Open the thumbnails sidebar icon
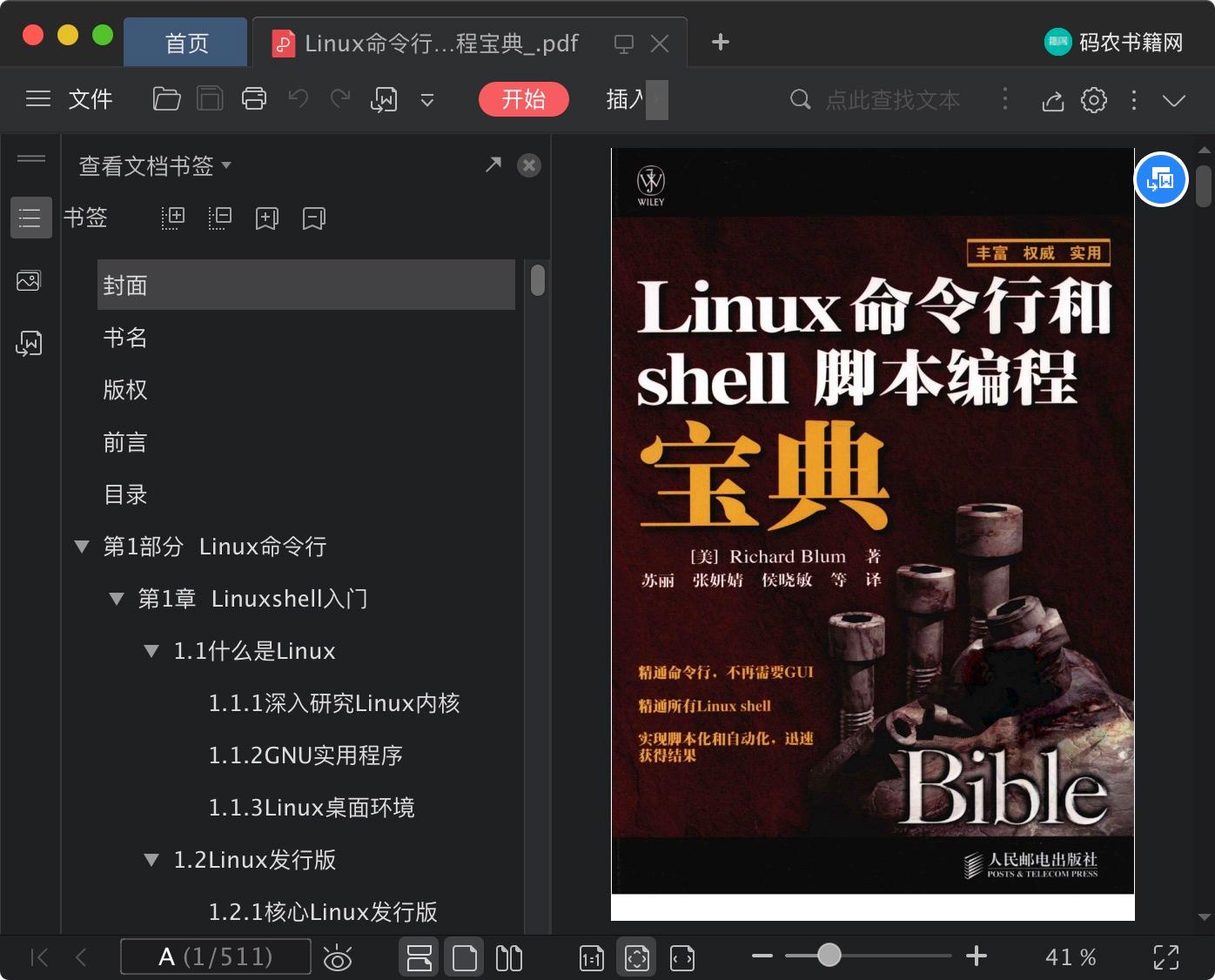Screen dimensions: 1215x980 29,281
